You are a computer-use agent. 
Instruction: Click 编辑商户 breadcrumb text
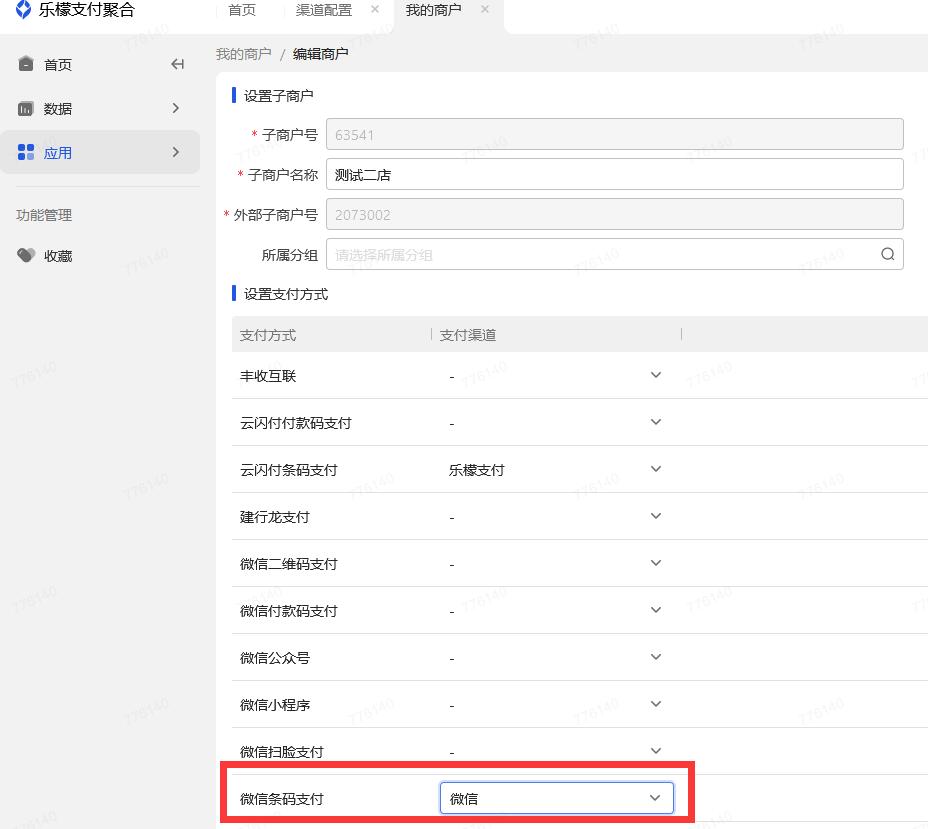(320, 54)
